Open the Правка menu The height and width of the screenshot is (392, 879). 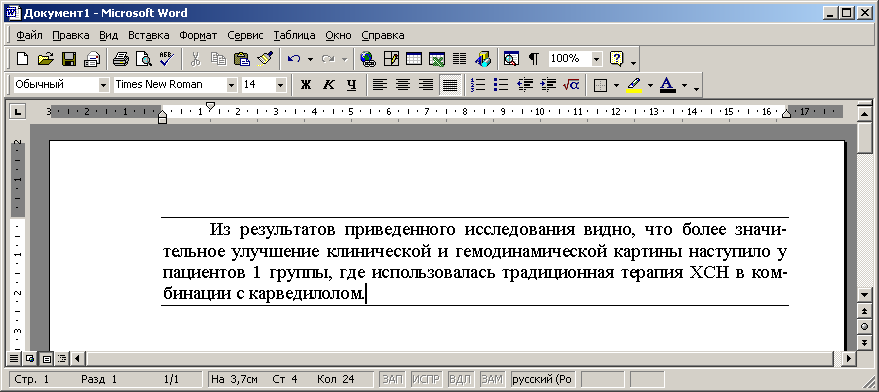click(71, 35)
